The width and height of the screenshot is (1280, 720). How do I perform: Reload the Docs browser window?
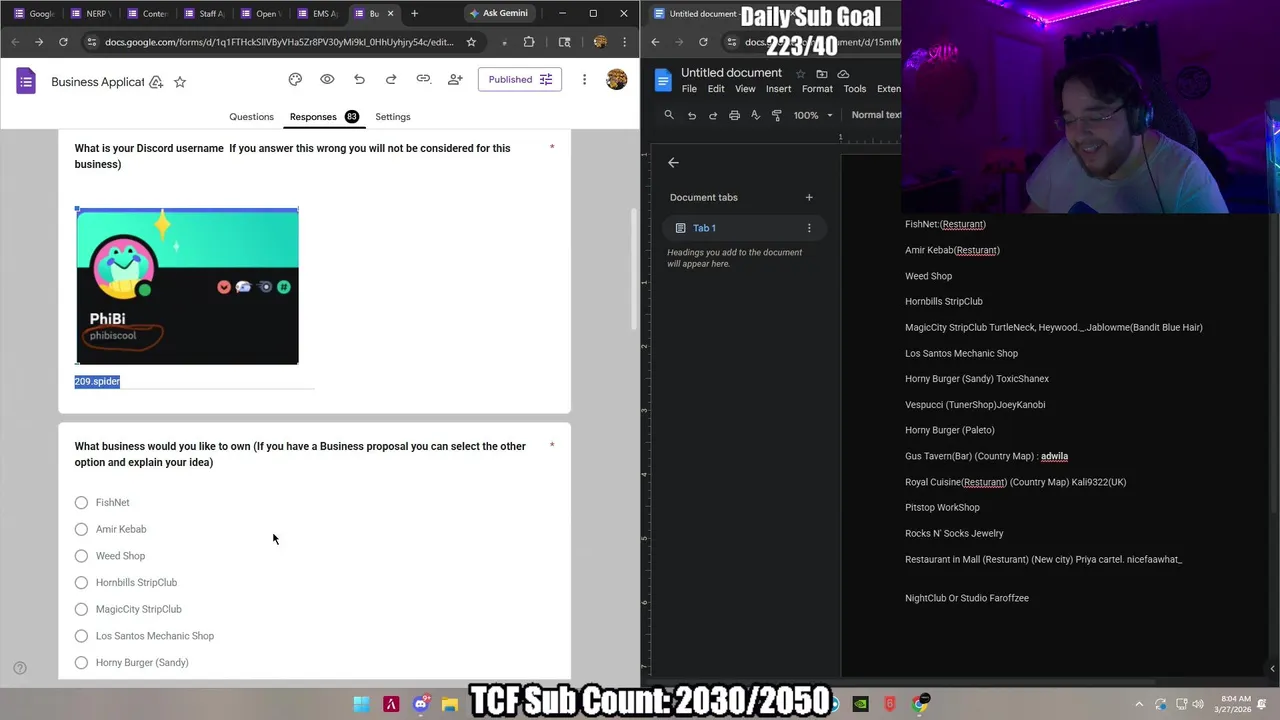click(703, 42)
